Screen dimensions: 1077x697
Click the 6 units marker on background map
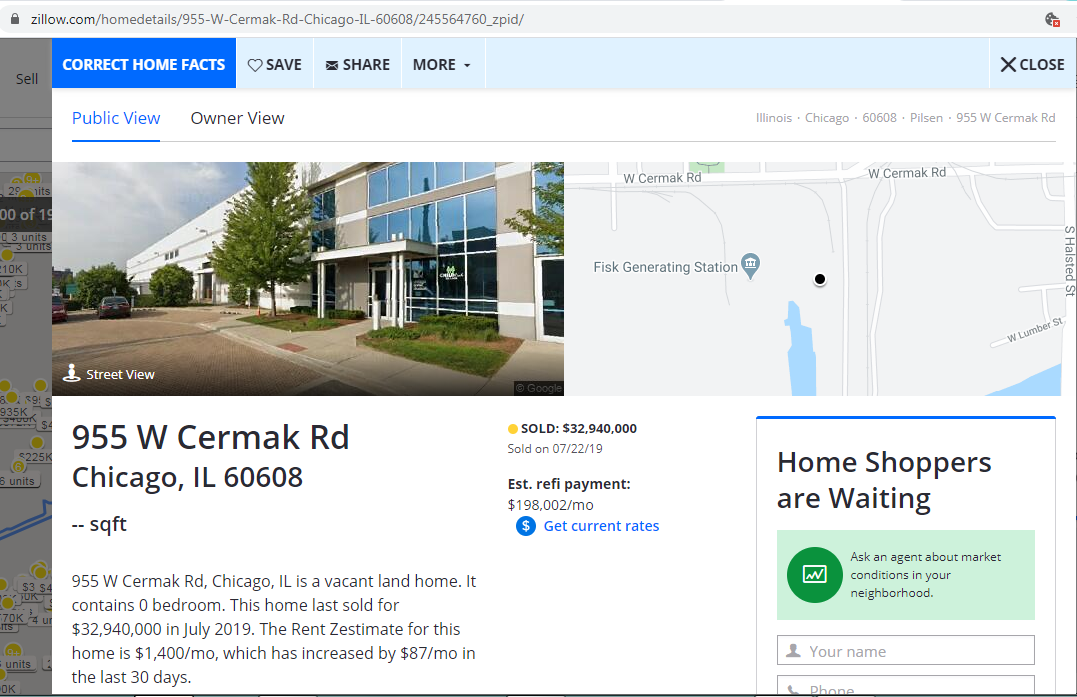click(x=17, y=481)
